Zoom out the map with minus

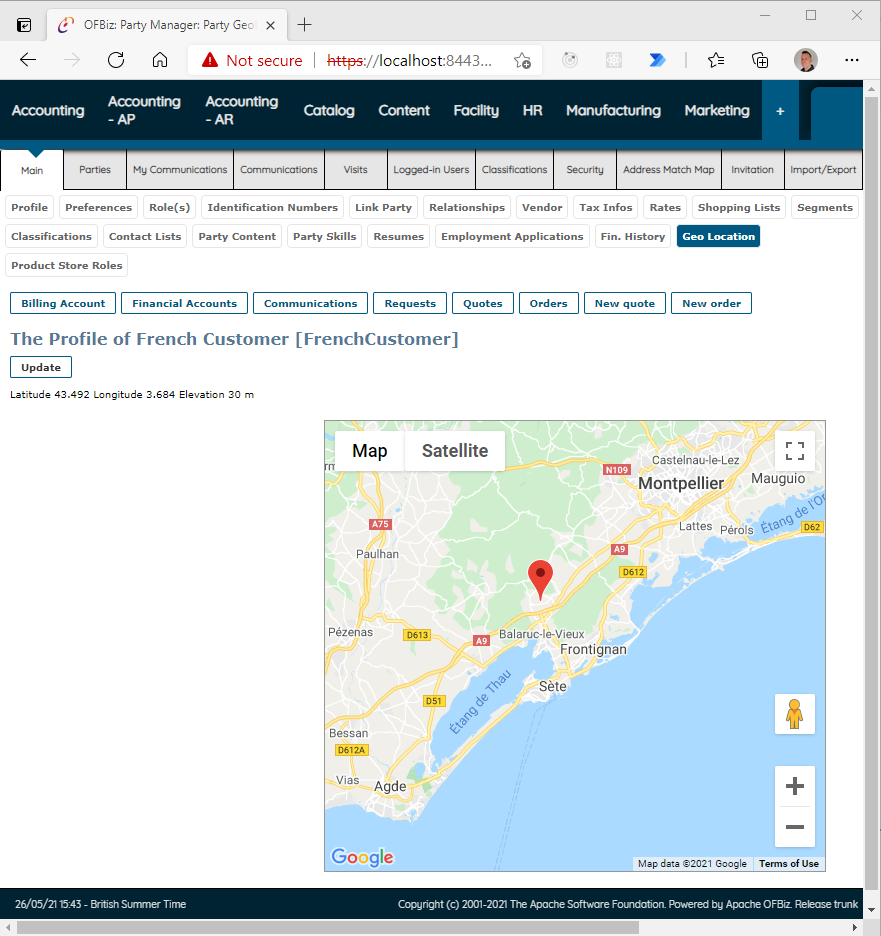coord(794,827)
